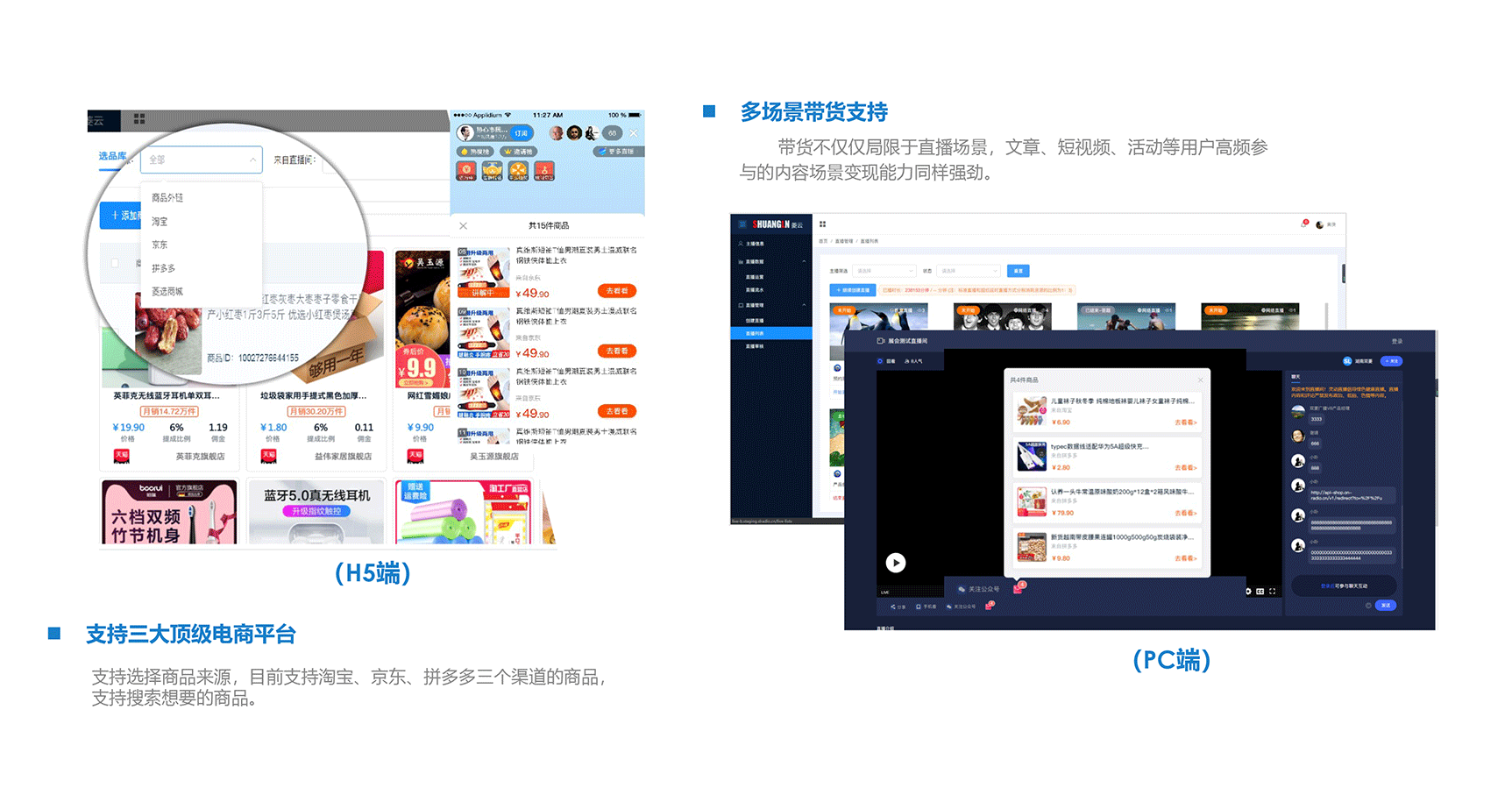
Task: Click the grid apps icon in H5 header
Action: pos(139,119)
